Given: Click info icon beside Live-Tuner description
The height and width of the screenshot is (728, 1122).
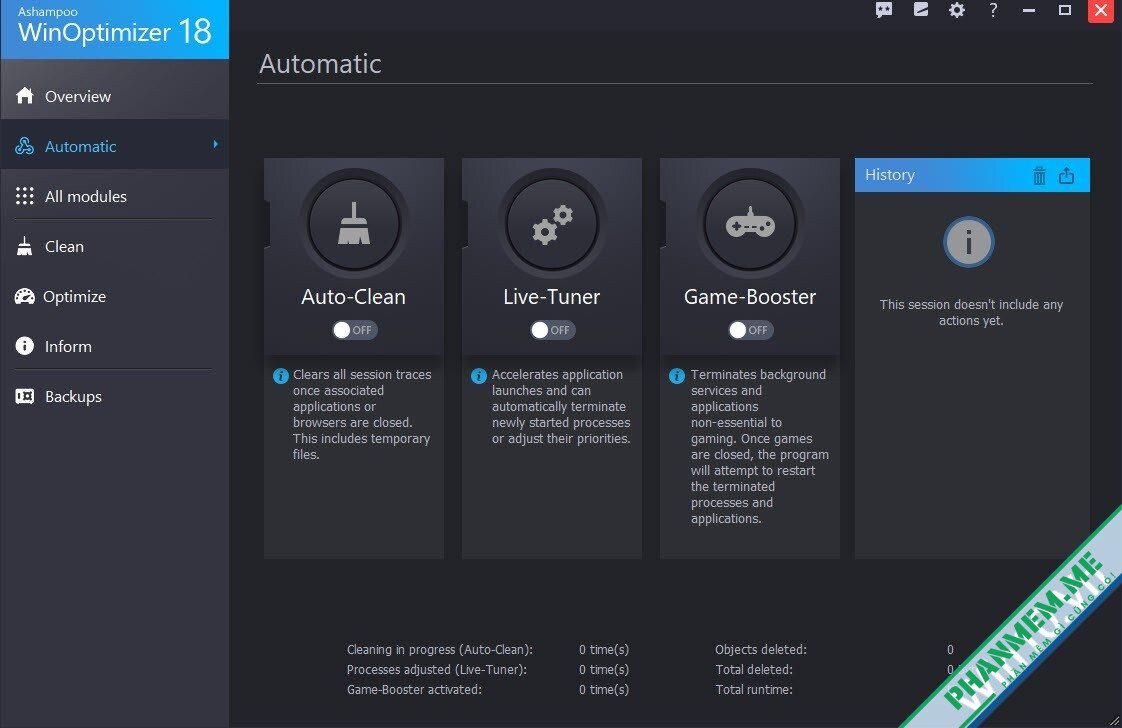Looking at the screenshot, I should click(479, 376).
